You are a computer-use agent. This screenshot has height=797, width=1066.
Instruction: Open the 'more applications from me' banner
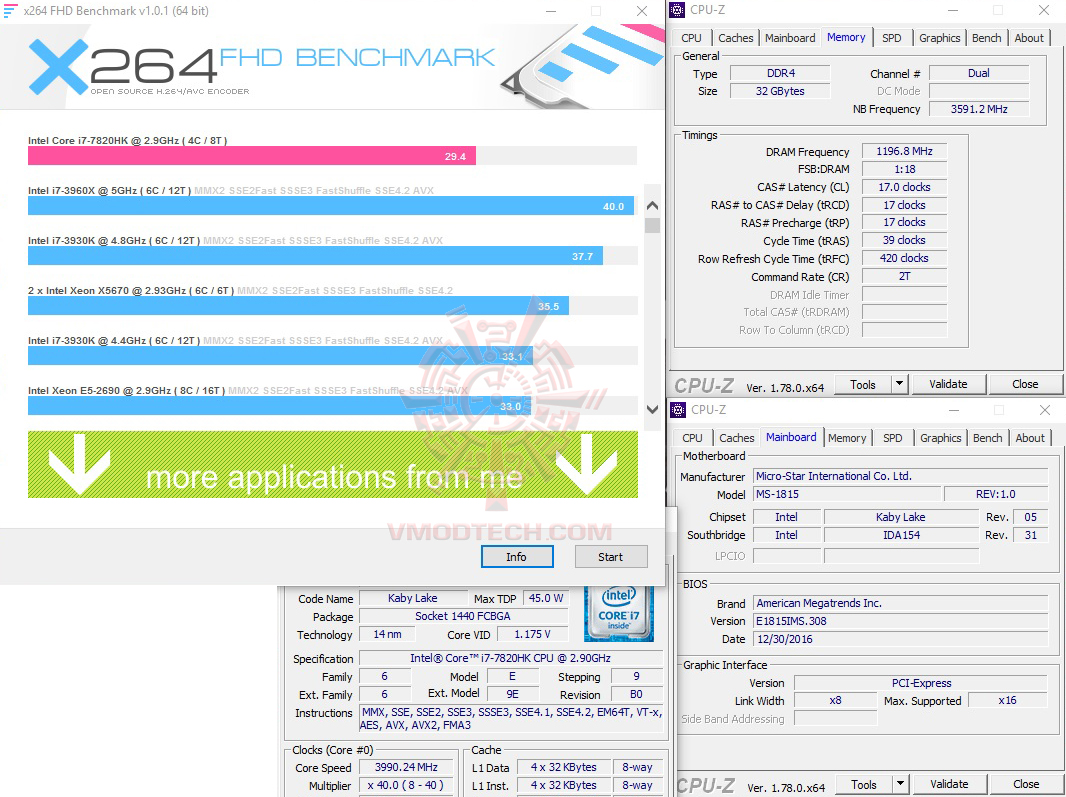[x=333, y=464]
